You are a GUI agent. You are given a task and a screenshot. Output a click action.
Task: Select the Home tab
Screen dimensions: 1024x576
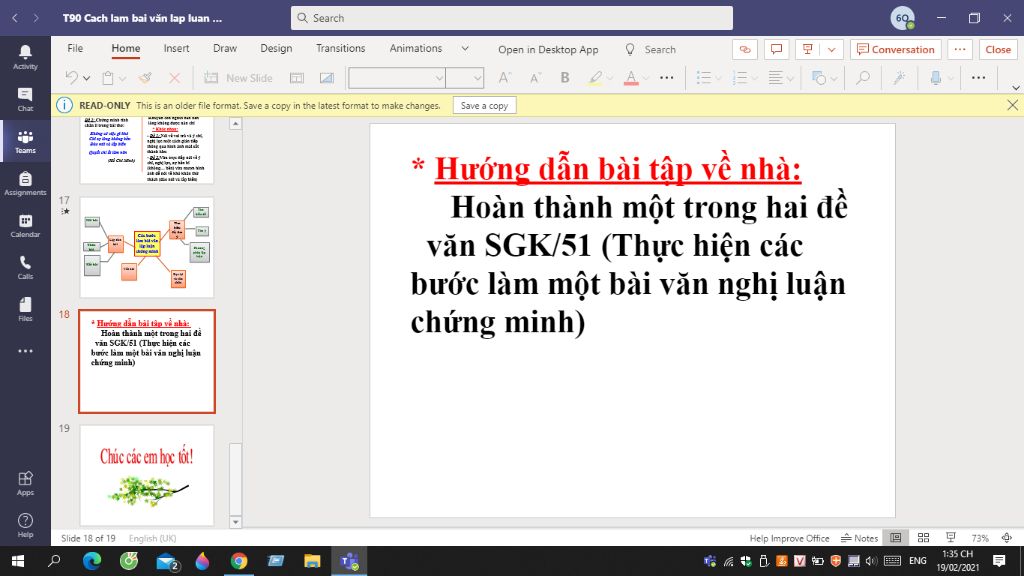tap(125, 48)
